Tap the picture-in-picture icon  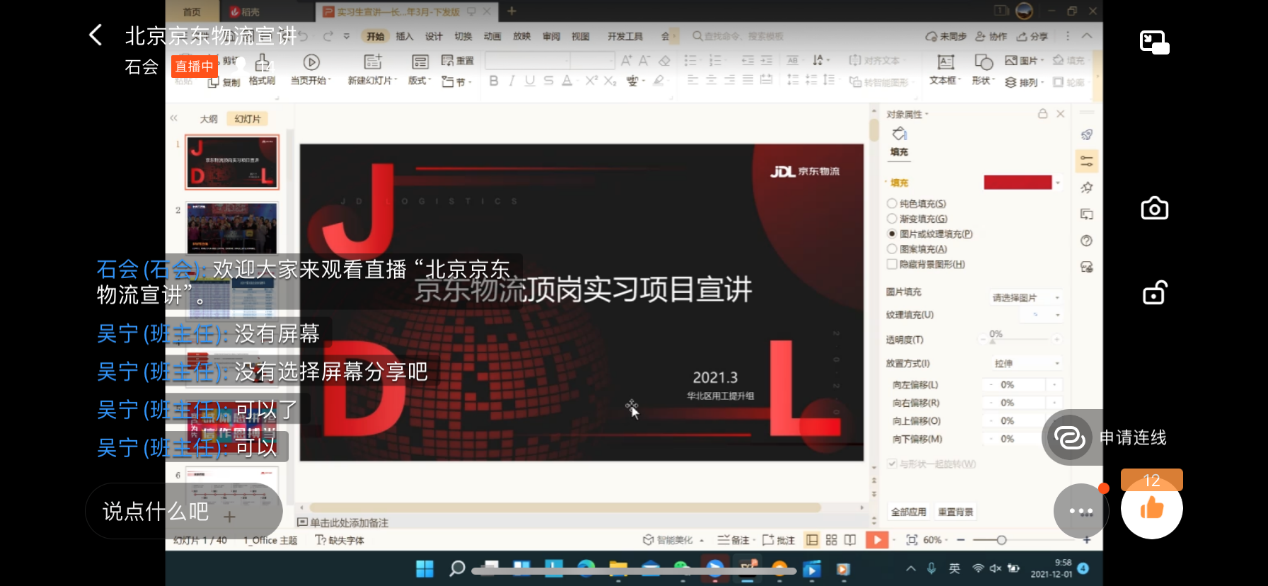(x=1155, y=42)
